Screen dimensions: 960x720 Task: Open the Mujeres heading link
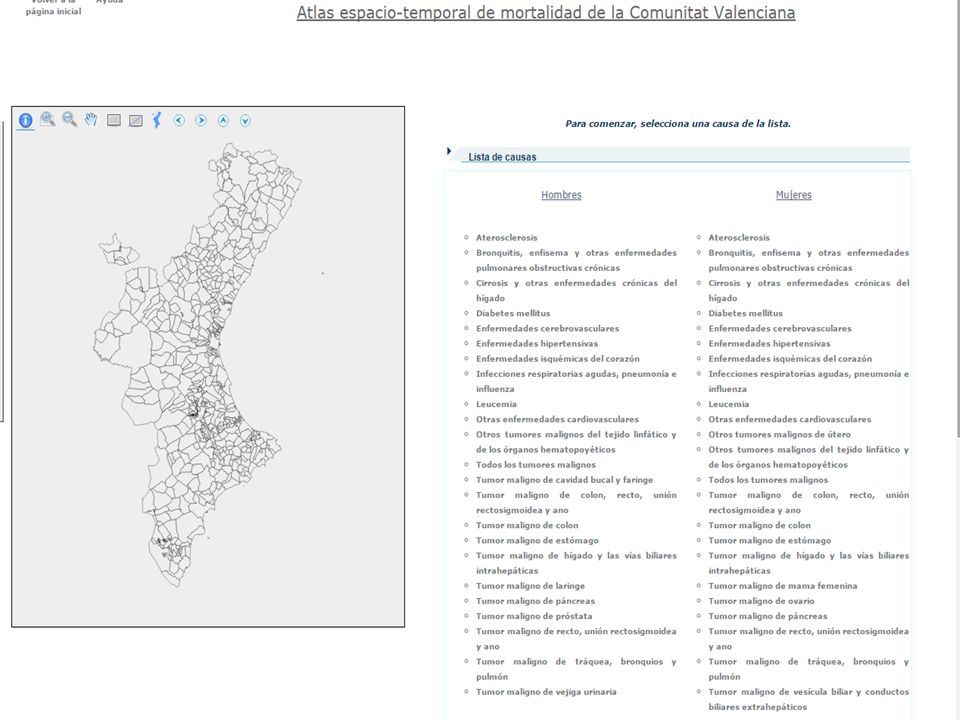pos(793,195)
